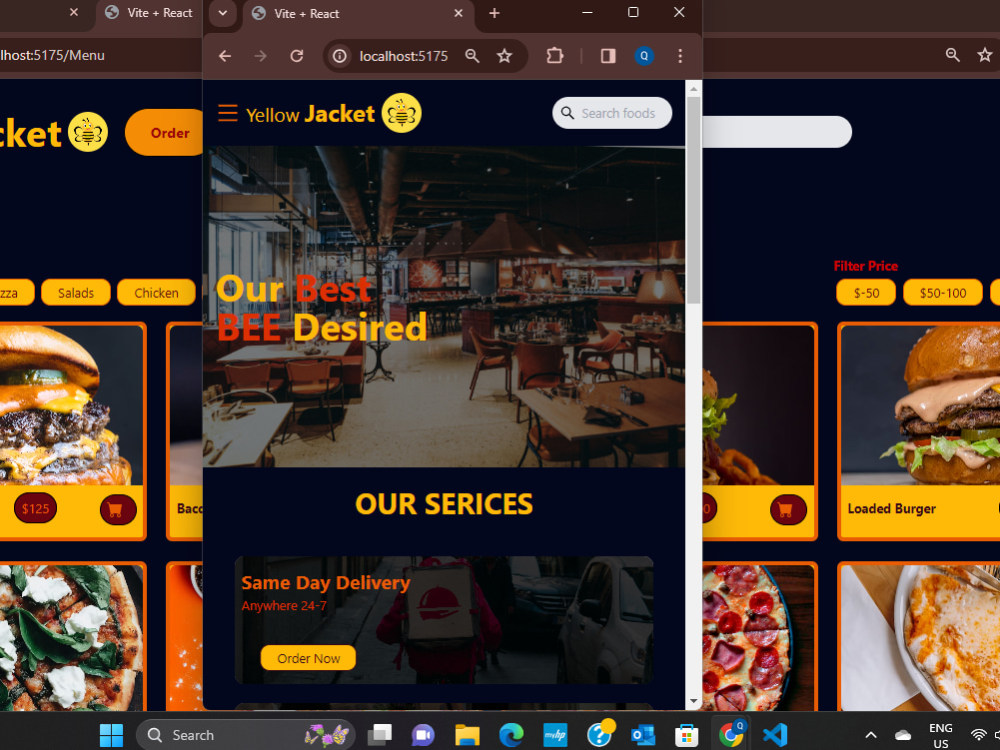Close the front Vite + React tab
Viewport: 1000px width, 750px height.
coord(458,13)
